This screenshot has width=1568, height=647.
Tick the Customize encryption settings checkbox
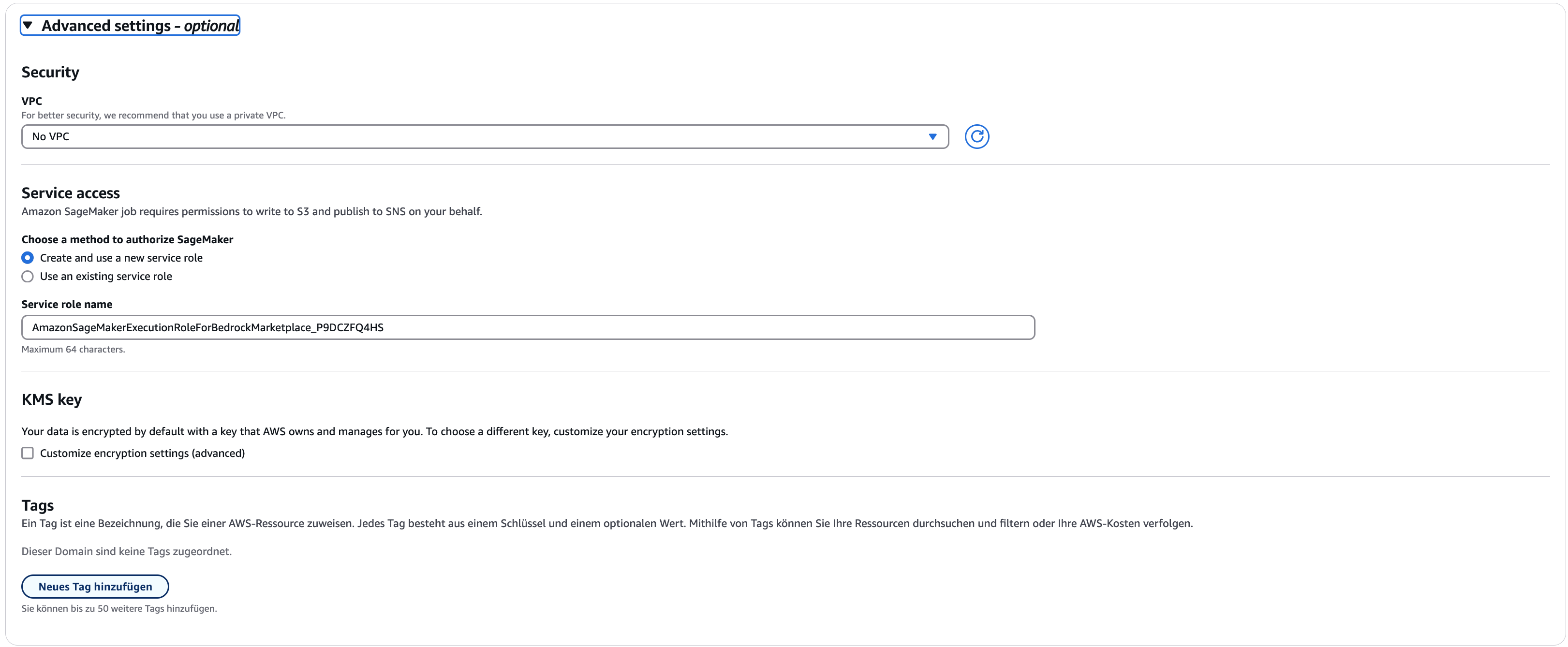click(28, 453)
